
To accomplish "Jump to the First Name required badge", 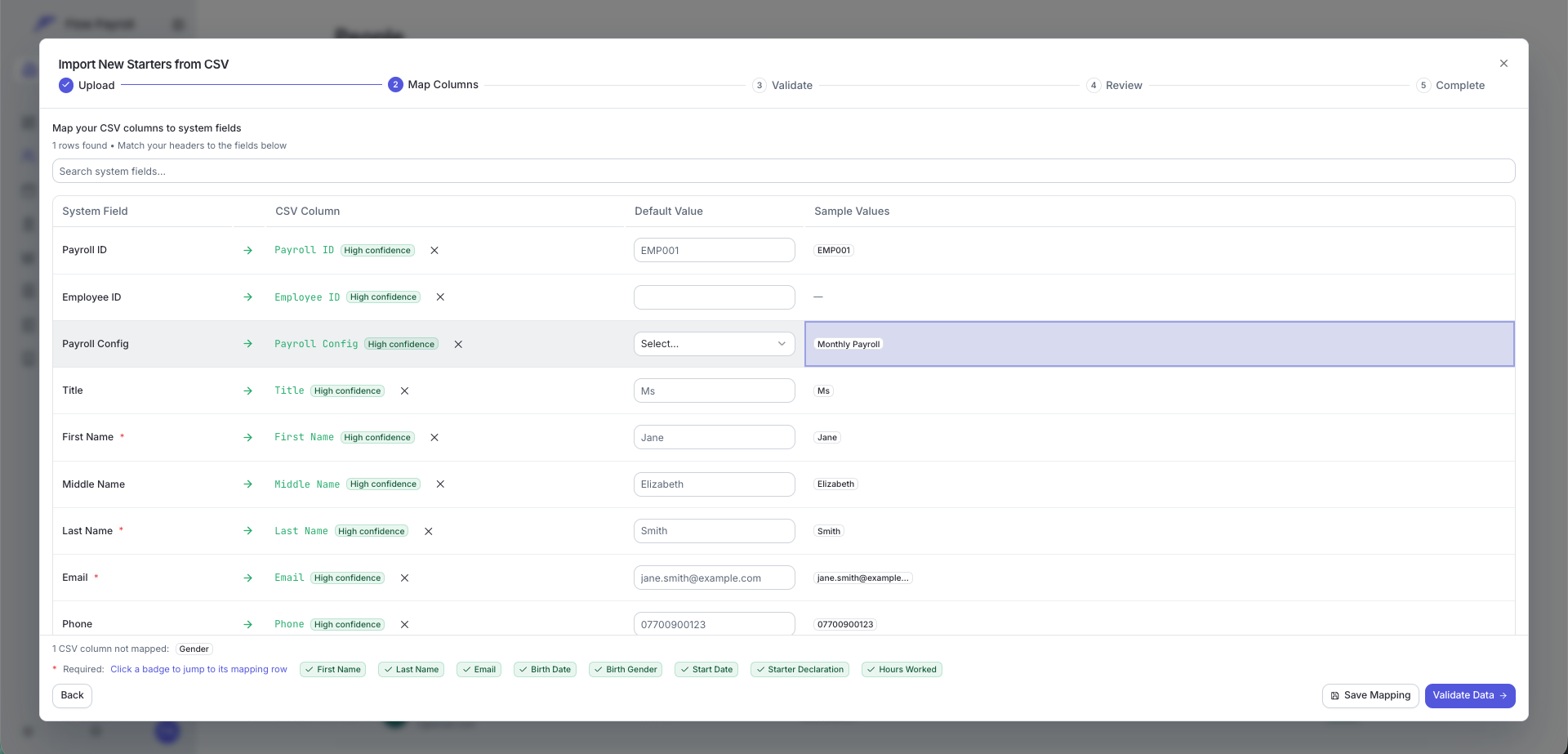I will tap(332, 670).
